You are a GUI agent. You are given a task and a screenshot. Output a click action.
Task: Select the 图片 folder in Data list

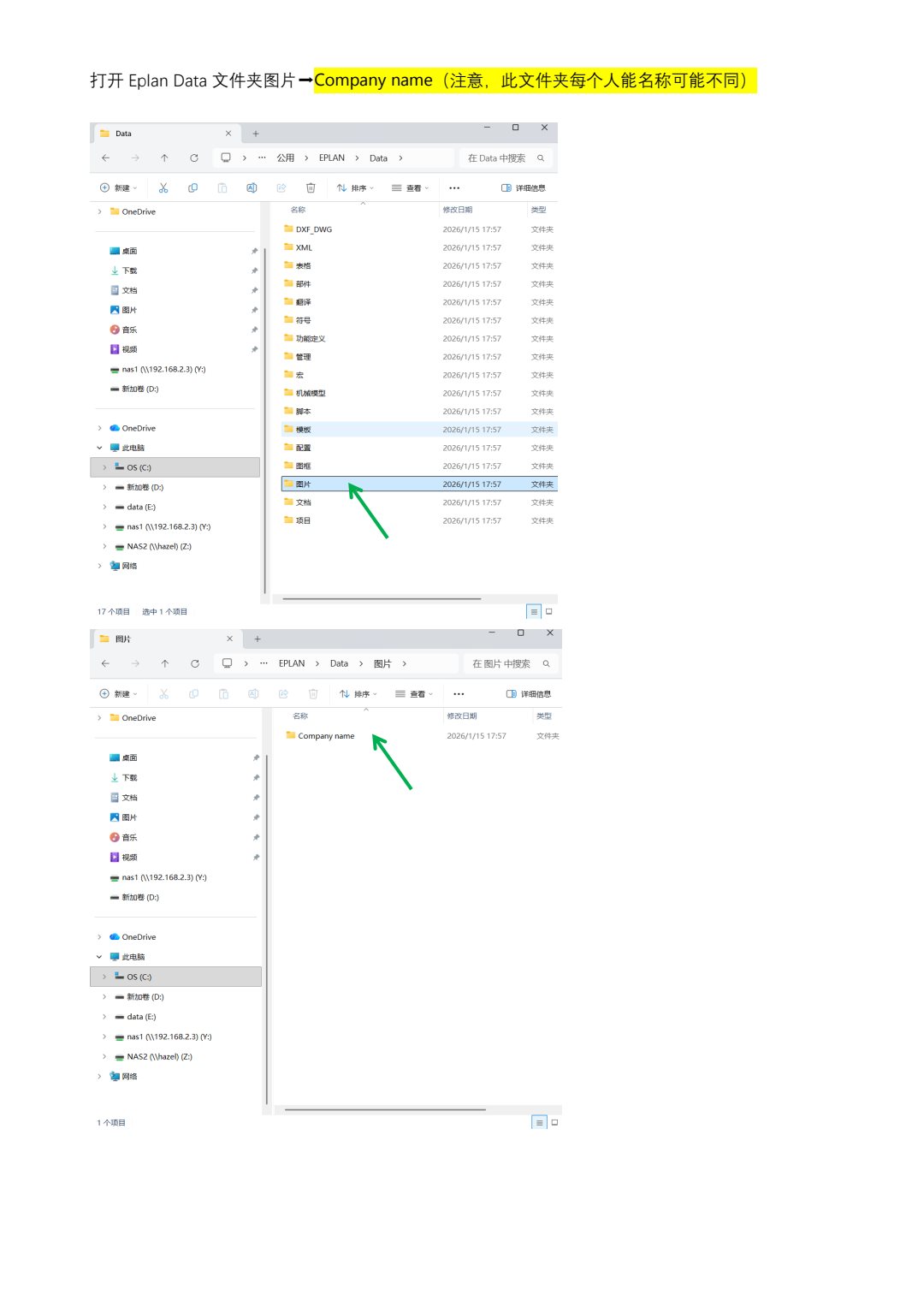pyautogui.click(x=419, y=484)
